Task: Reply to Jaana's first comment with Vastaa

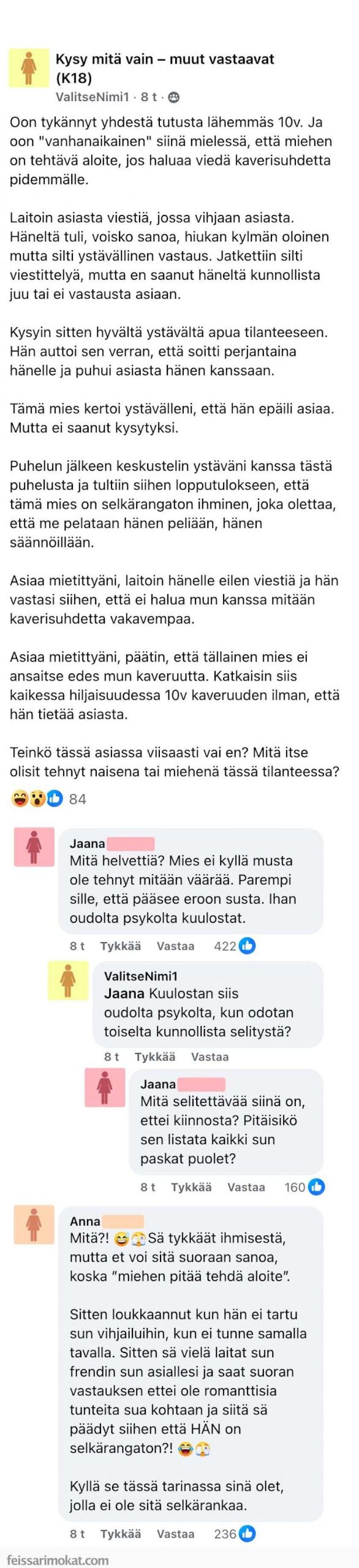Action: (x=175, y=946)
